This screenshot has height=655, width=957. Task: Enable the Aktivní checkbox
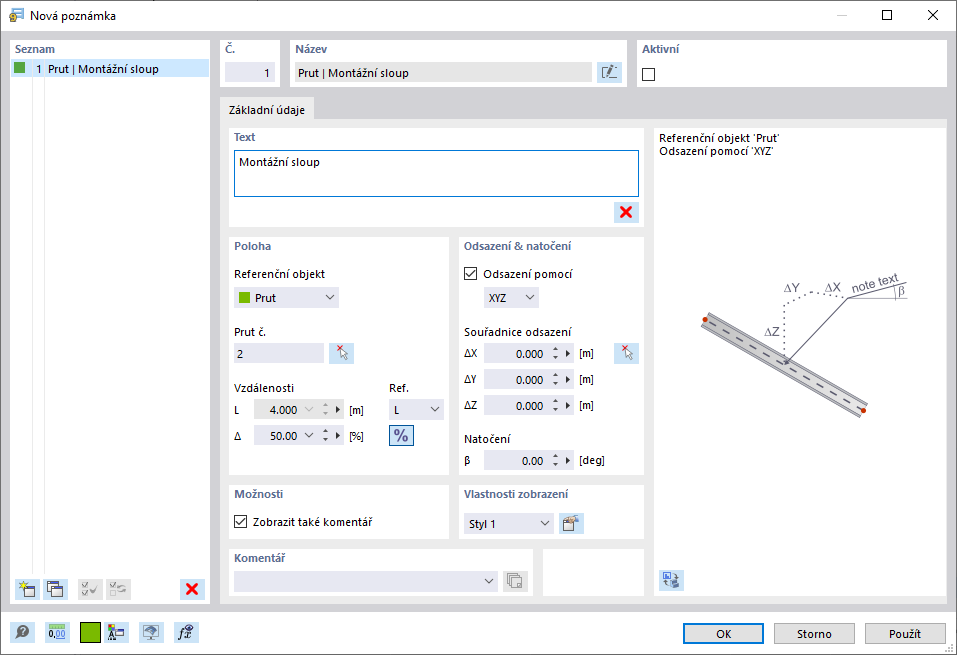pyautogui.click(x=649, y=75)
